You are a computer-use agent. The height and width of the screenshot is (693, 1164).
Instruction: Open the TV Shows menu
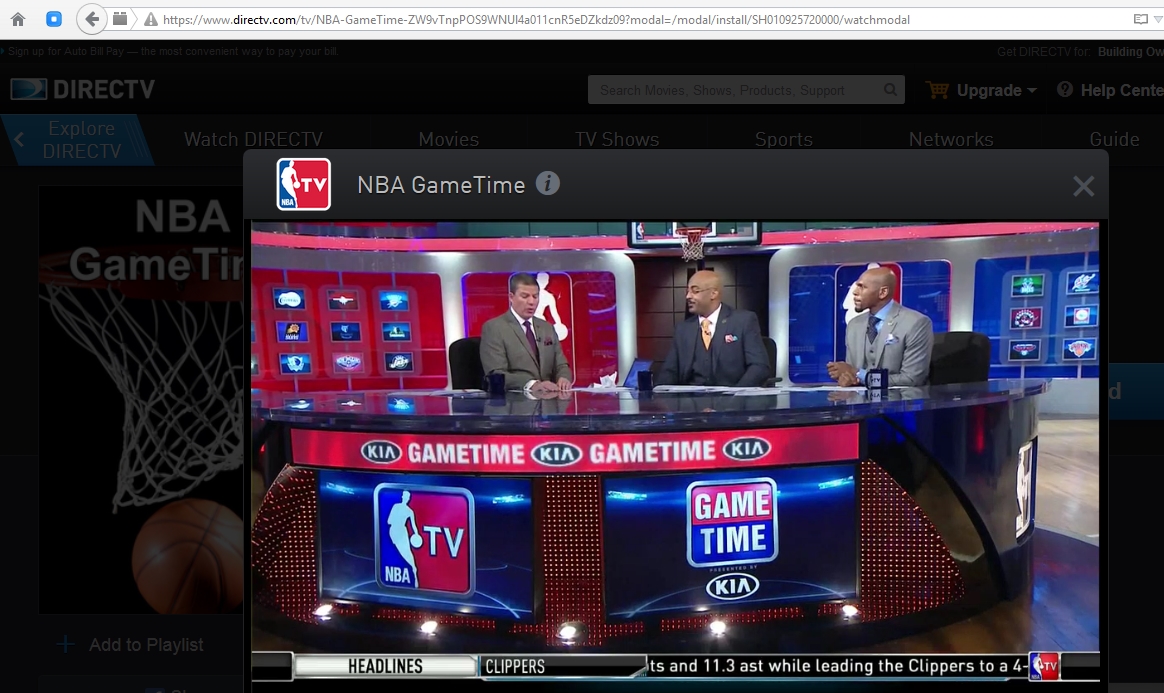(617, 139)
